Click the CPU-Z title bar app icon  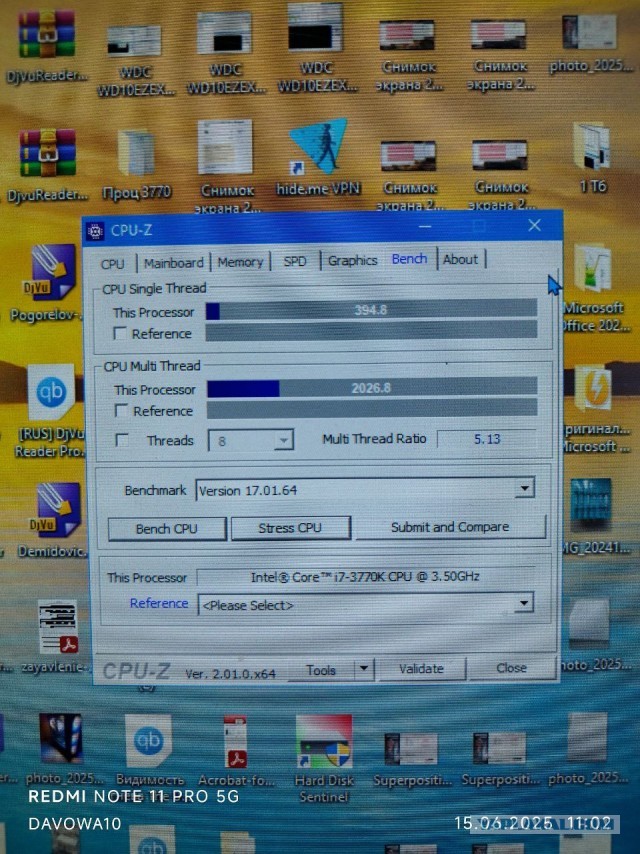95,231
